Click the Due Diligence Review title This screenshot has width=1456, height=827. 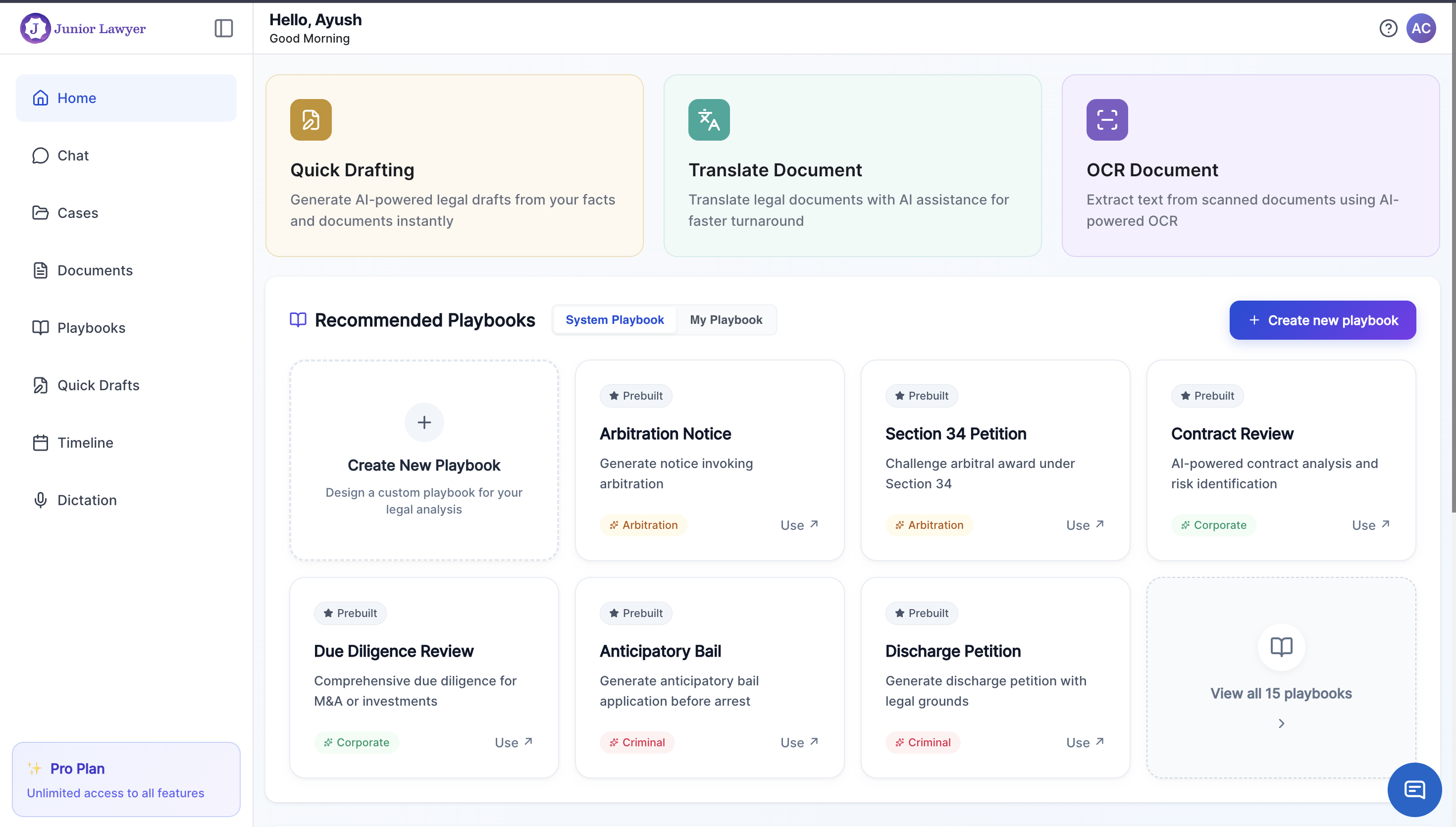[x=394, y=651]
